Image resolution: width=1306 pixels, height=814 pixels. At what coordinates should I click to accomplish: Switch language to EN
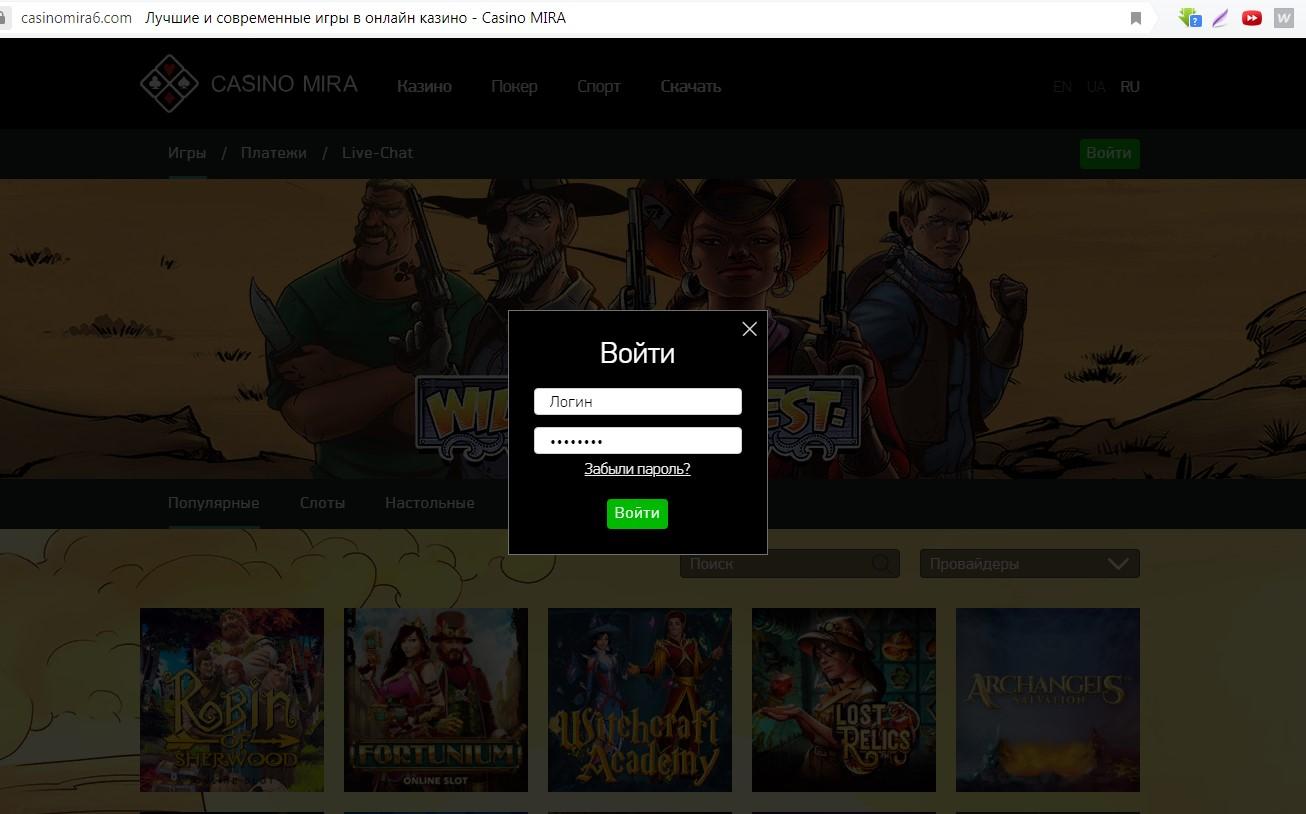click(x=1062, y=87)
